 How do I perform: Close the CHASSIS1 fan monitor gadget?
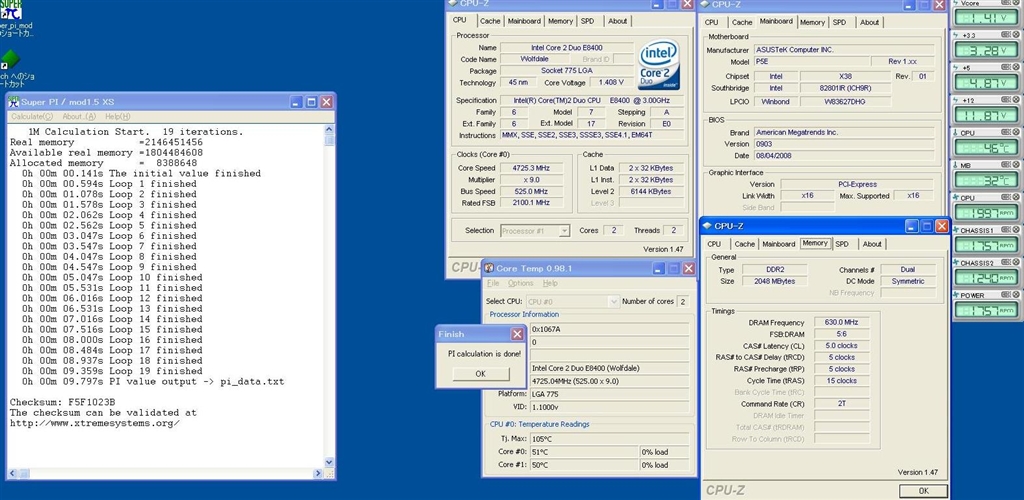coord(1015,230)
